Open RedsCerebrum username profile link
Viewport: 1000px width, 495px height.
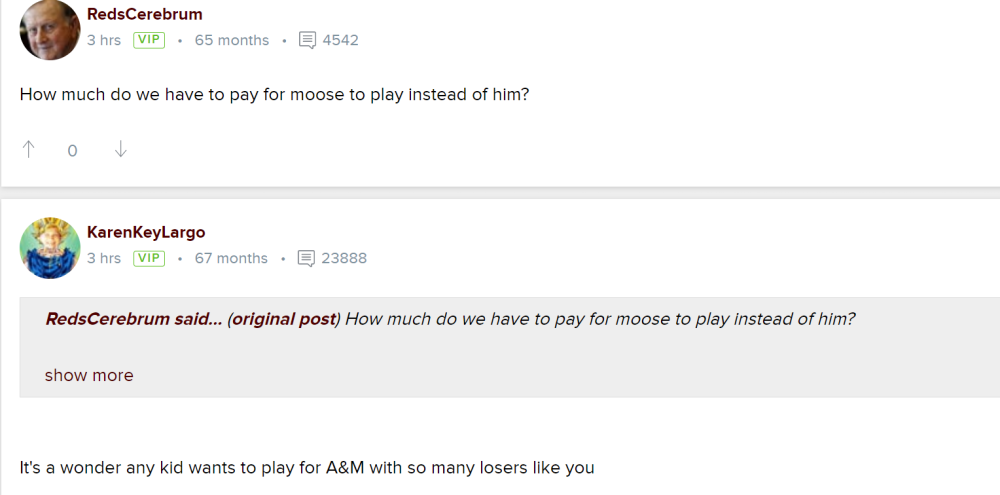tap(144, 14)
